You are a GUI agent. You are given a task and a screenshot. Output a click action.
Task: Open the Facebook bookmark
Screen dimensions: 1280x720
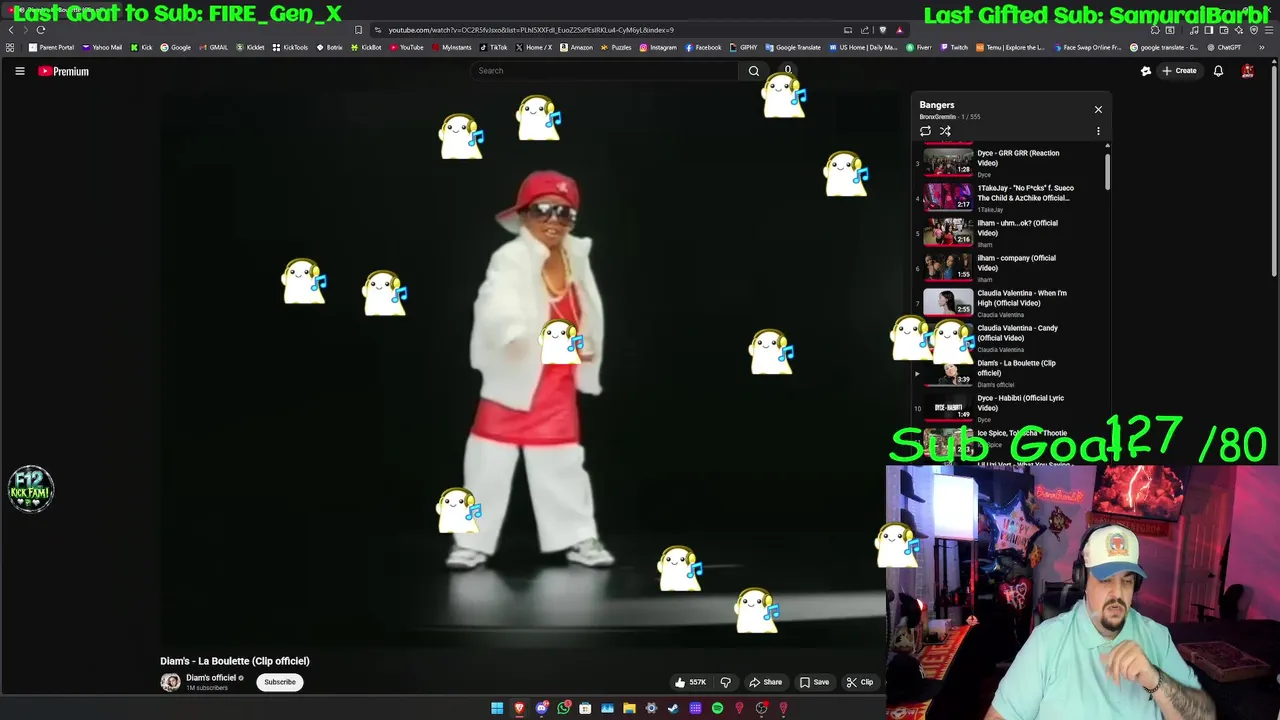click(x=703, y=47)
